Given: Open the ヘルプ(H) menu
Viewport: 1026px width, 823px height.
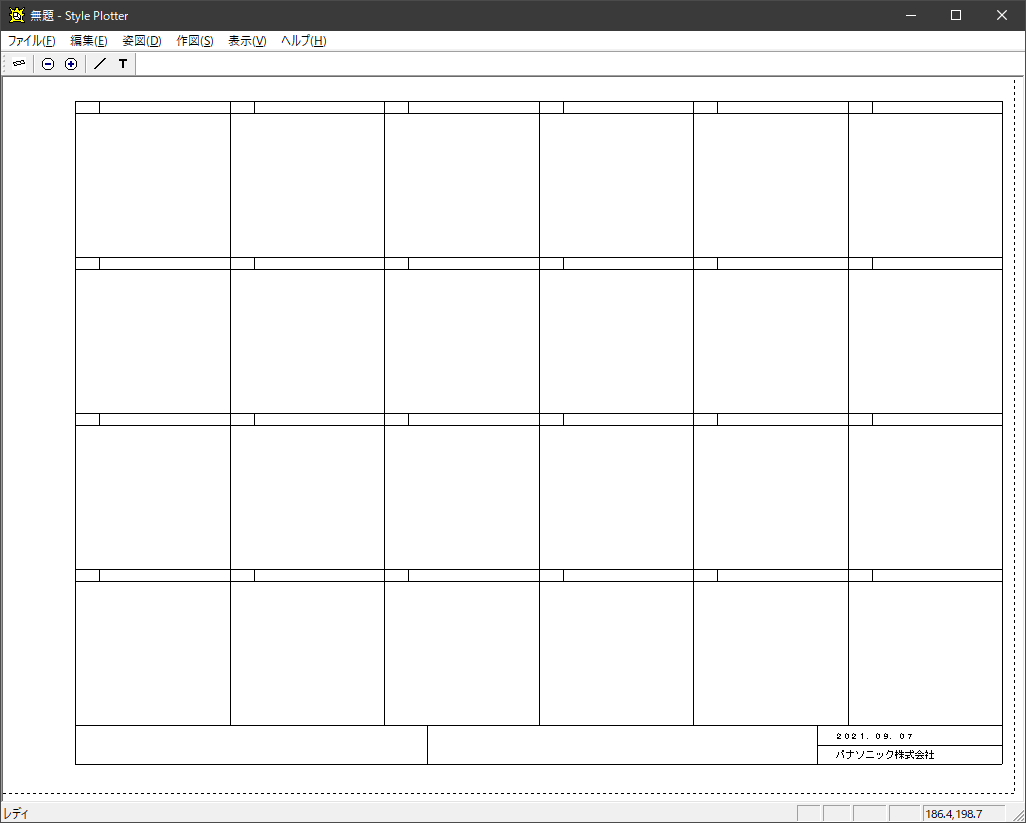Looking at the screenshot, I should [303, 41].
